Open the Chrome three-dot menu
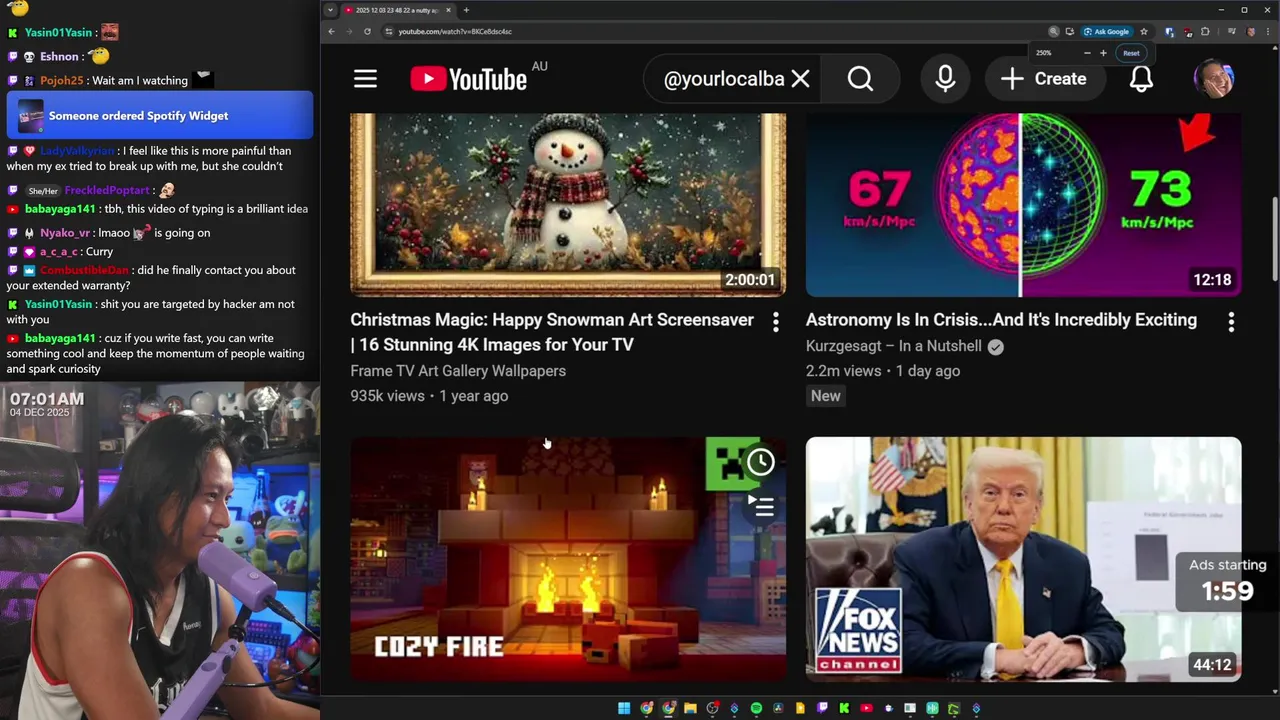 pyautogui.click(x=1268, y=31)
